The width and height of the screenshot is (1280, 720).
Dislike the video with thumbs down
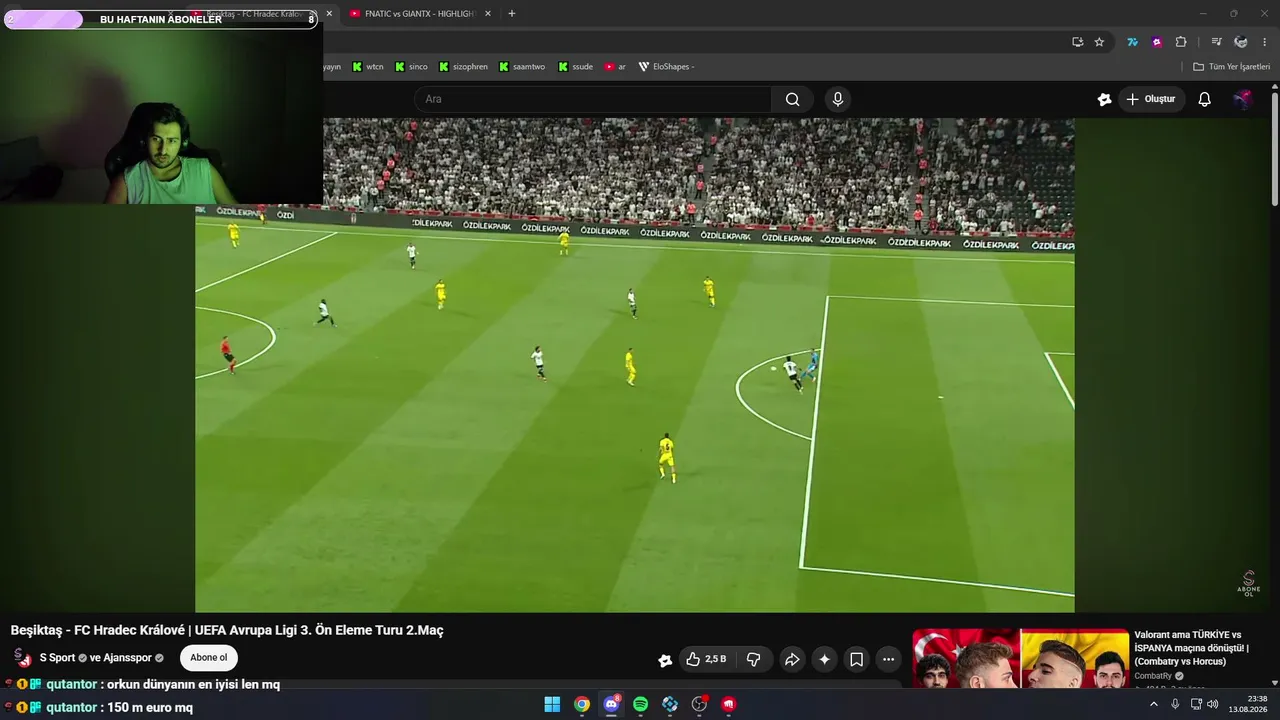tap(754, 659)
